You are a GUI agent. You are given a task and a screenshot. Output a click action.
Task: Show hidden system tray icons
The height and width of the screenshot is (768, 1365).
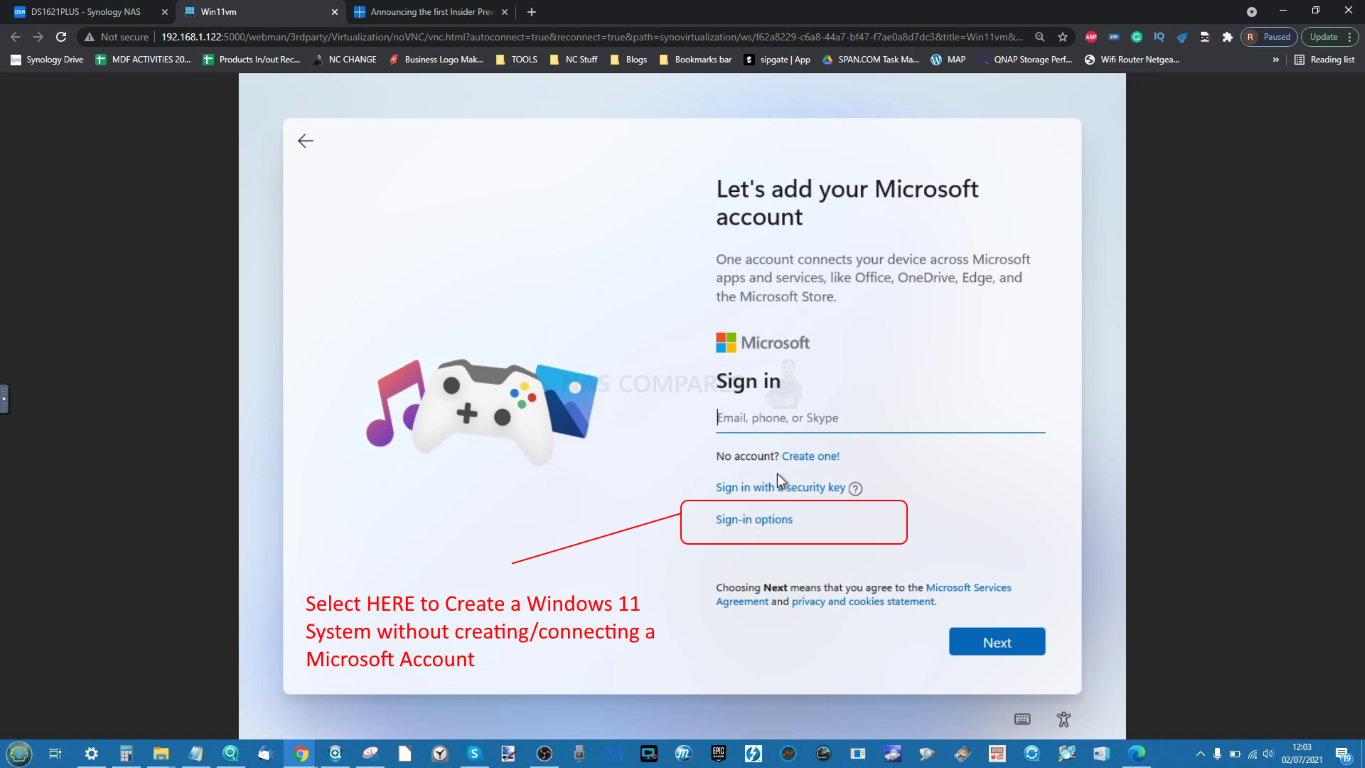pyautogui.click(x=1200, y=753)
